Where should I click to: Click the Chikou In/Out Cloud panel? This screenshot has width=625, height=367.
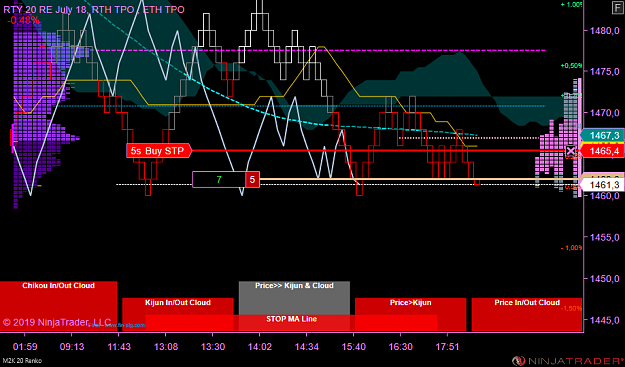(58, 306)
